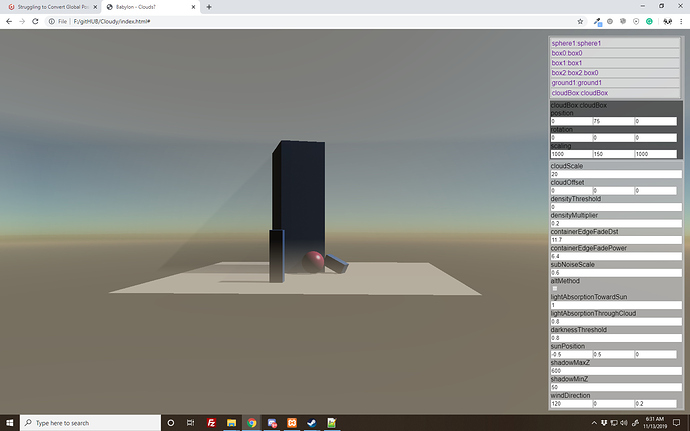Toggle the altMethod checkbox

click(x=554, y=288)
